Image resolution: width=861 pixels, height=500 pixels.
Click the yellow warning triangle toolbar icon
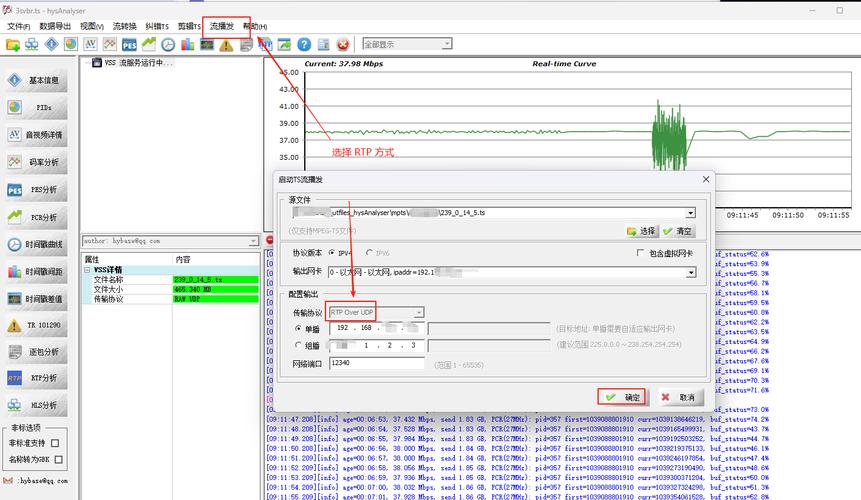(x=226, y=45)
